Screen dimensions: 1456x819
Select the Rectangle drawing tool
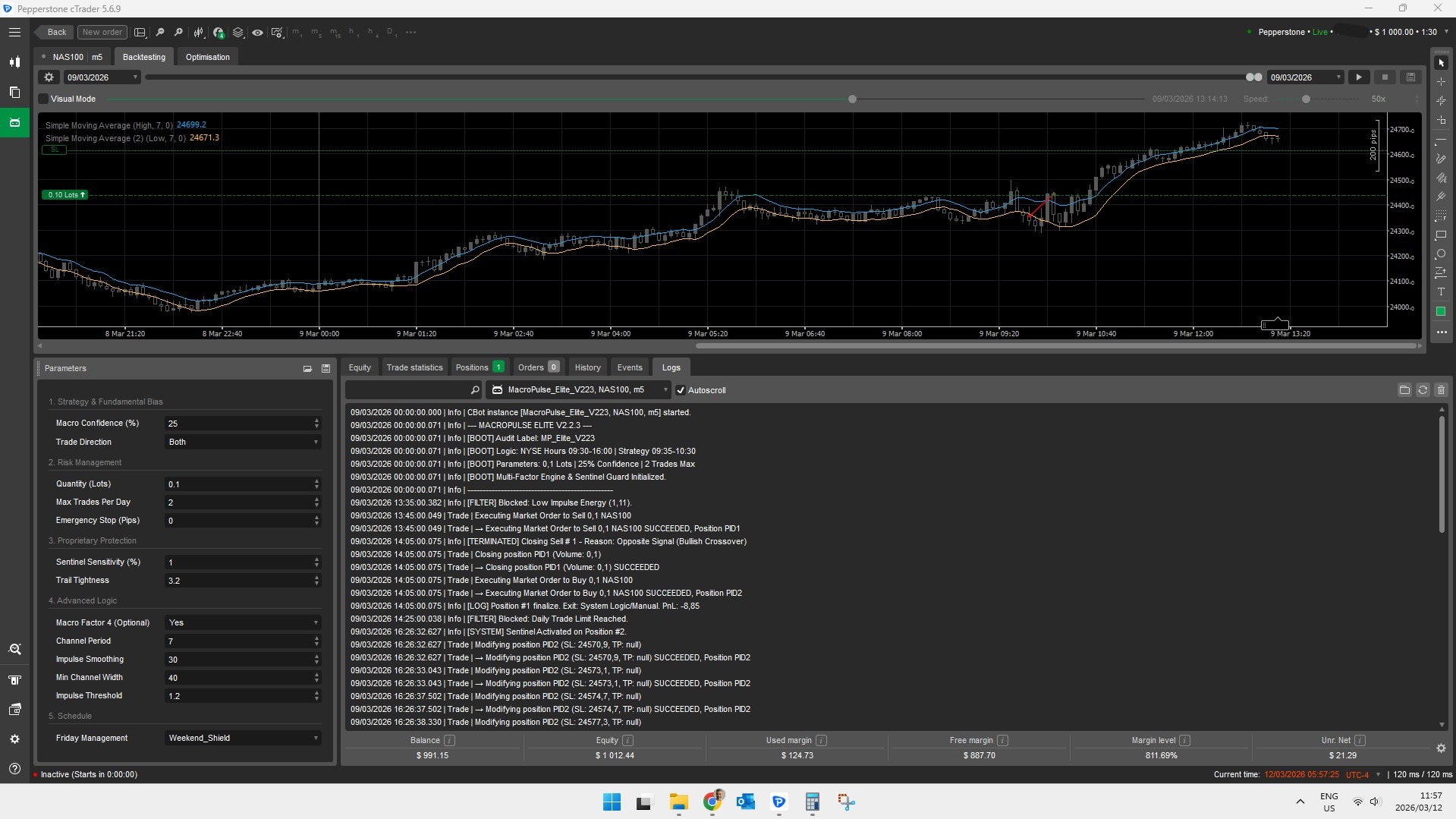tap(1441, 236)
